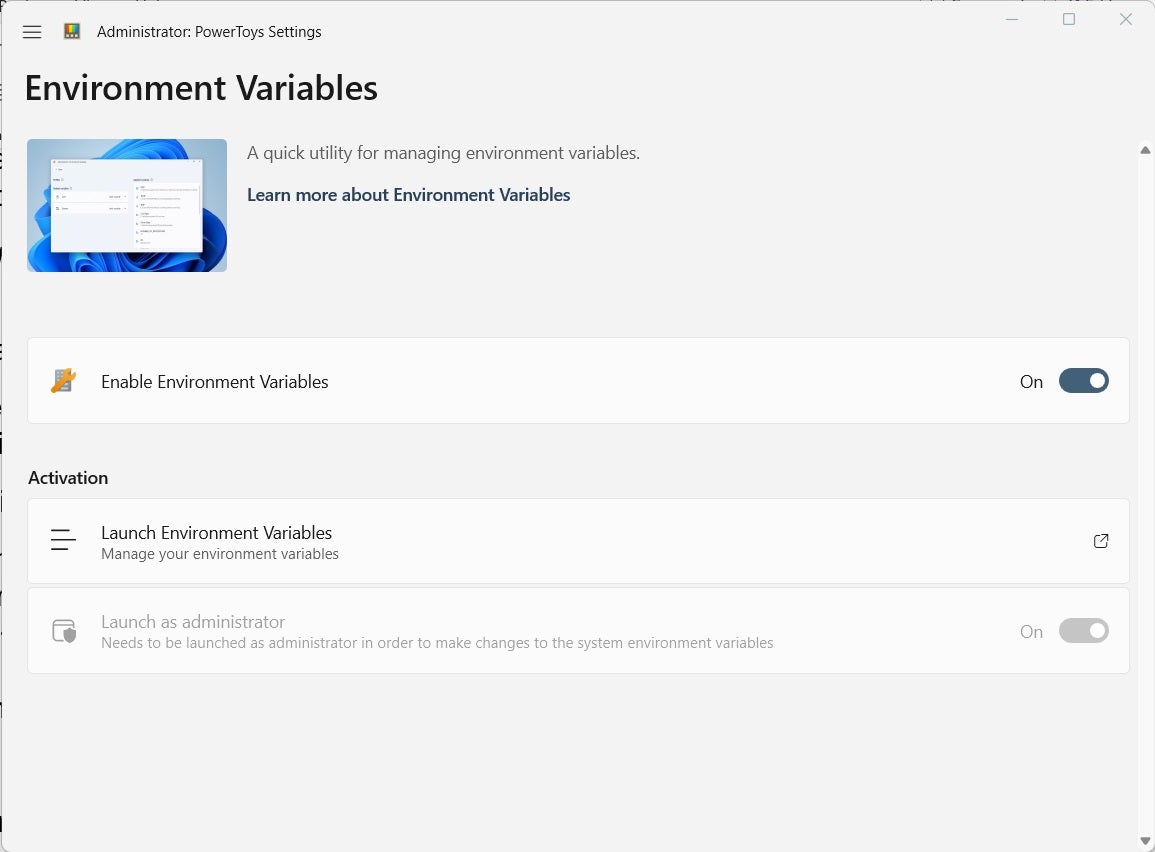Click the scrollbar up arrow

1145,150
